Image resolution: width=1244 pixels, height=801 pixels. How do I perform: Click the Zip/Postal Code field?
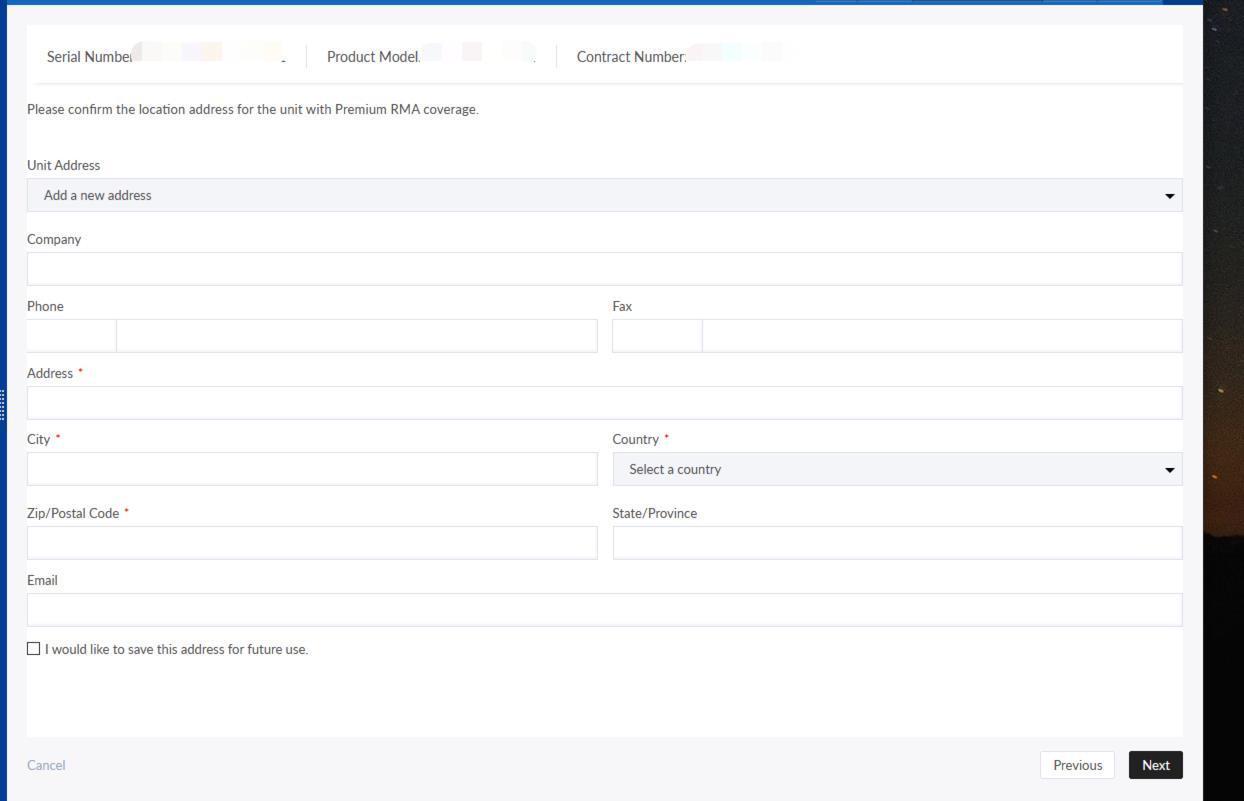tap(312, 543)
